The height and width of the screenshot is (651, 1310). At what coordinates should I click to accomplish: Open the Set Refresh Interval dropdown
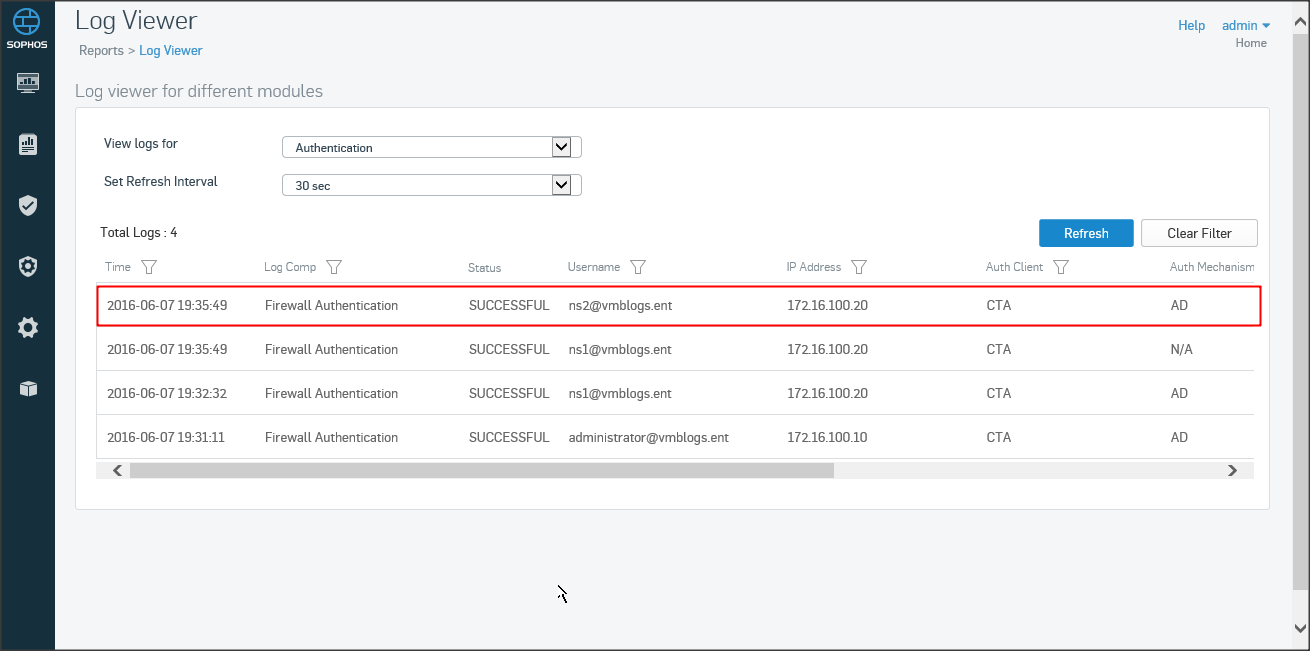coord(561,185)
